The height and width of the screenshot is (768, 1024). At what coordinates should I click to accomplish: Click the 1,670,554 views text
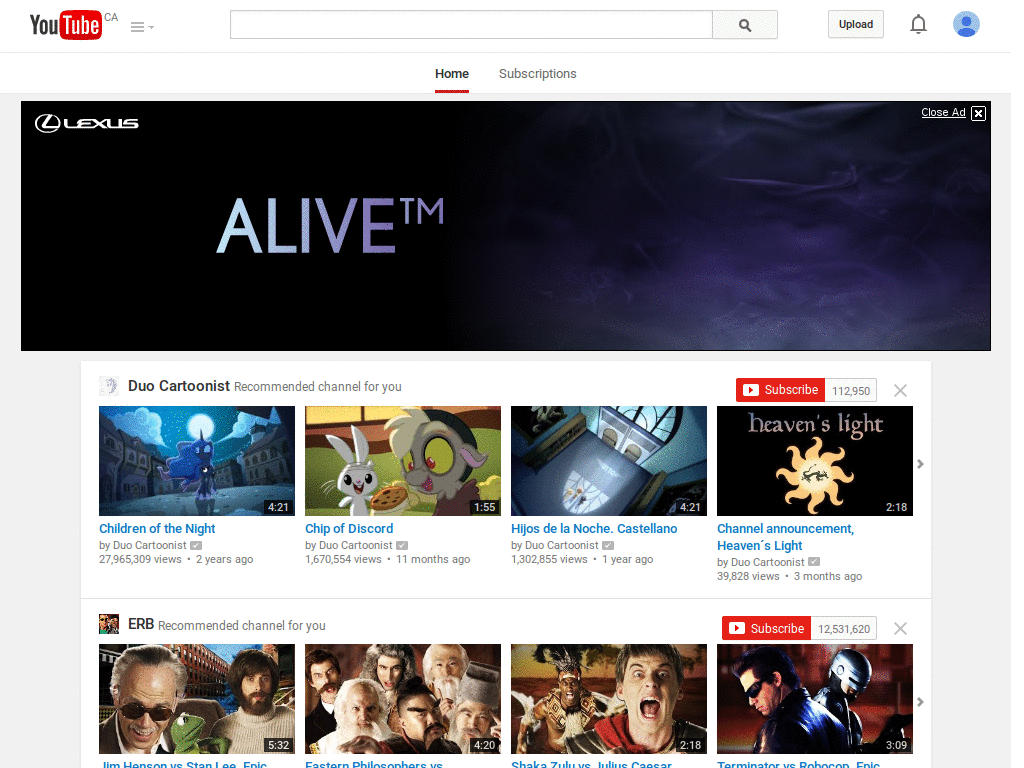[344, 560]
